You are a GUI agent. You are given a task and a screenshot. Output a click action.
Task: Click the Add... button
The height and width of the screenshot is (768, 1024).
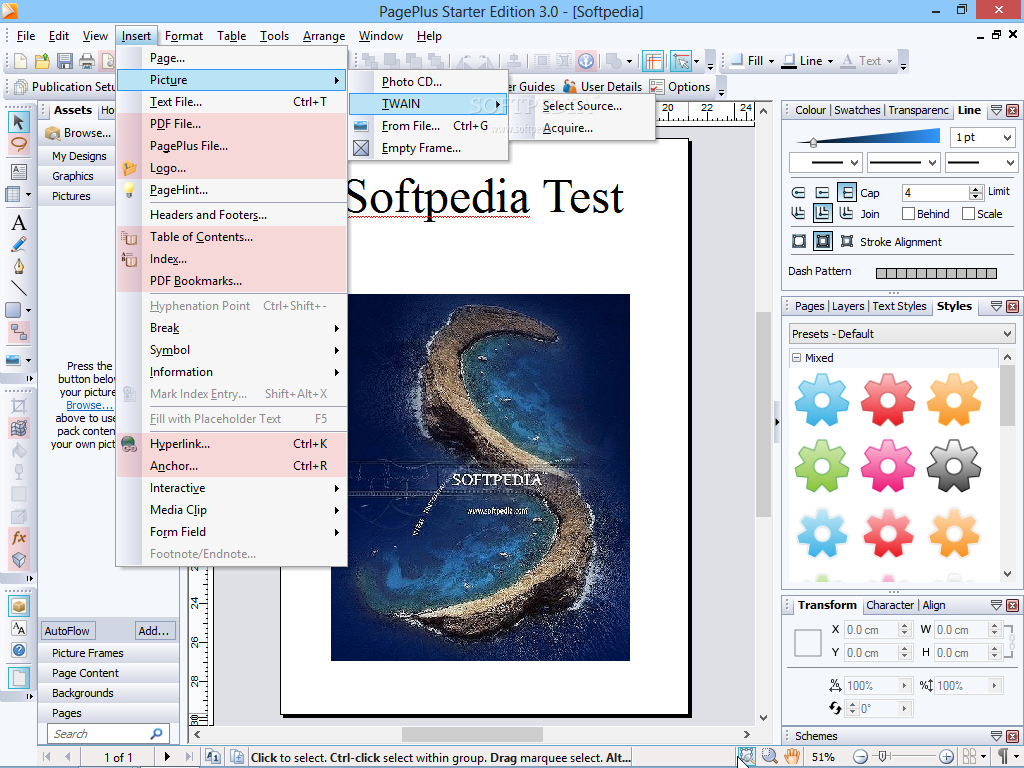click(x=153, y=631)
